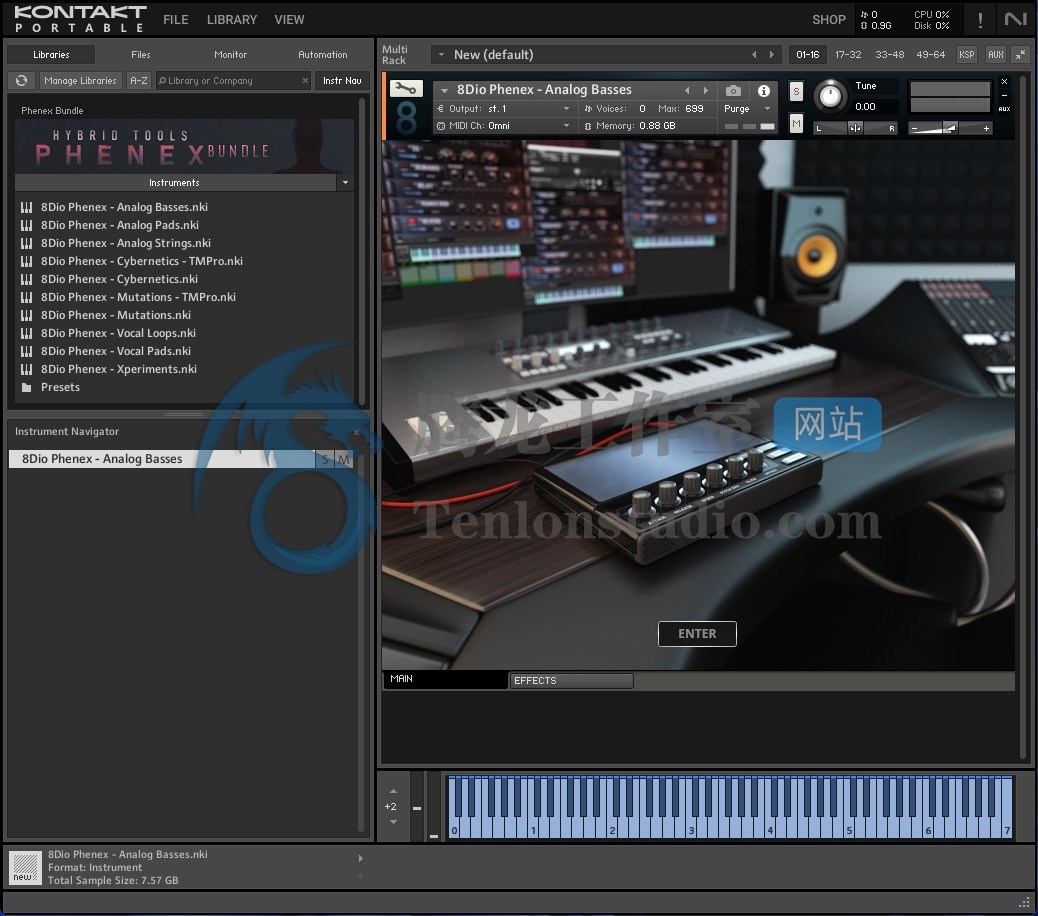Click the Native Instruments logo
This screenshot has height=916, width=1038.
point(1015,19)
